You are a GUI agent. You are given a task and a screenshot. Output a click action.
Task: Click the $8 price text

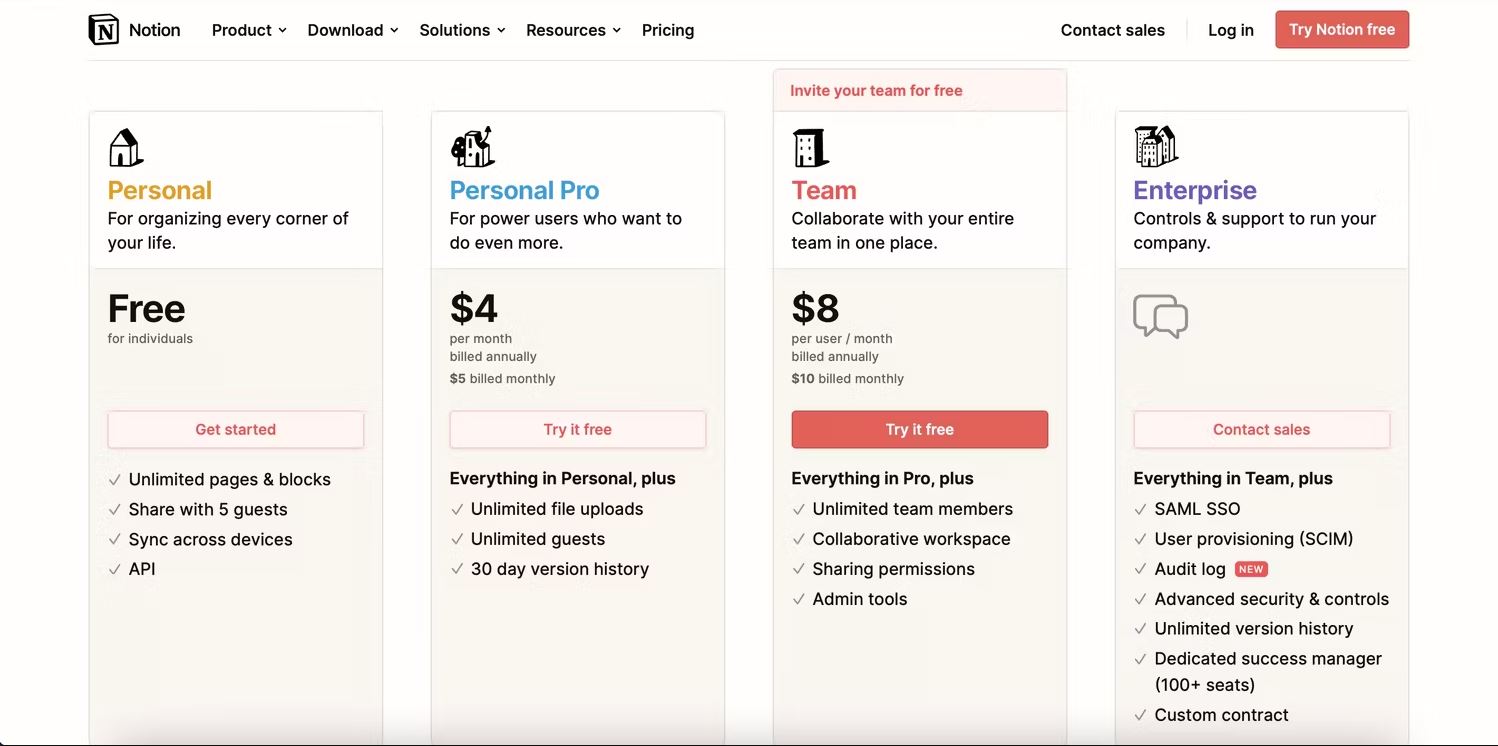click(816, 308)
